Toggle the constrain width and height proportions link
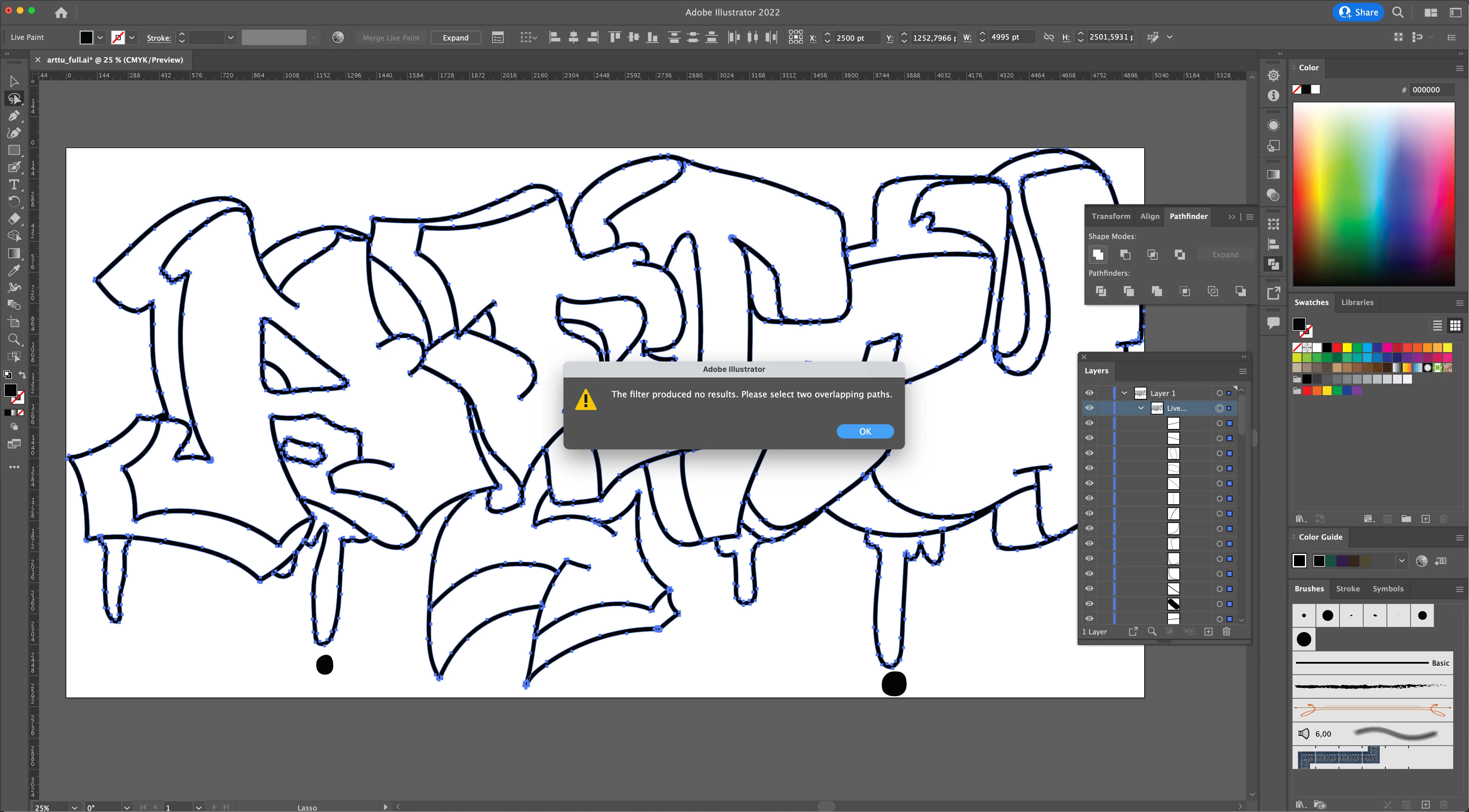Image resolution: width=1469 pixels, height=812 pixels. point(1048,37)
